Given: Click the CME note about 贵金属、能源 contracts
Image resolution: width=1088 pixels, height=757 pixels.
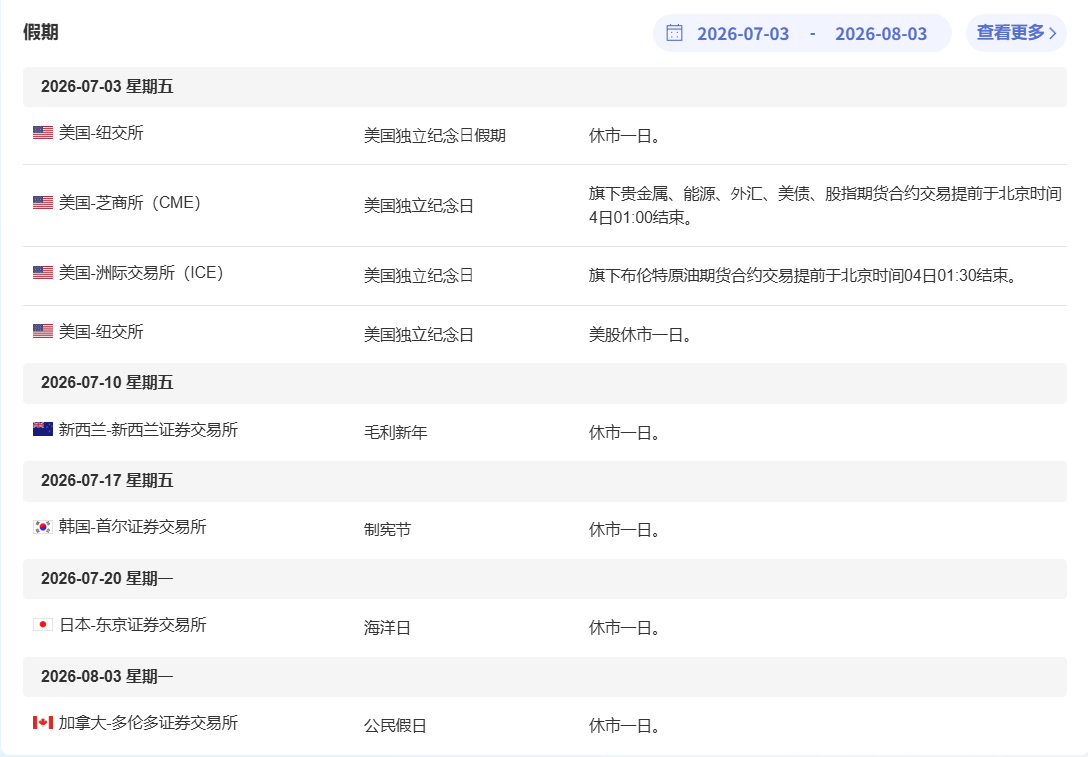Looking at the screenshot, I should [x=825, y=205].
